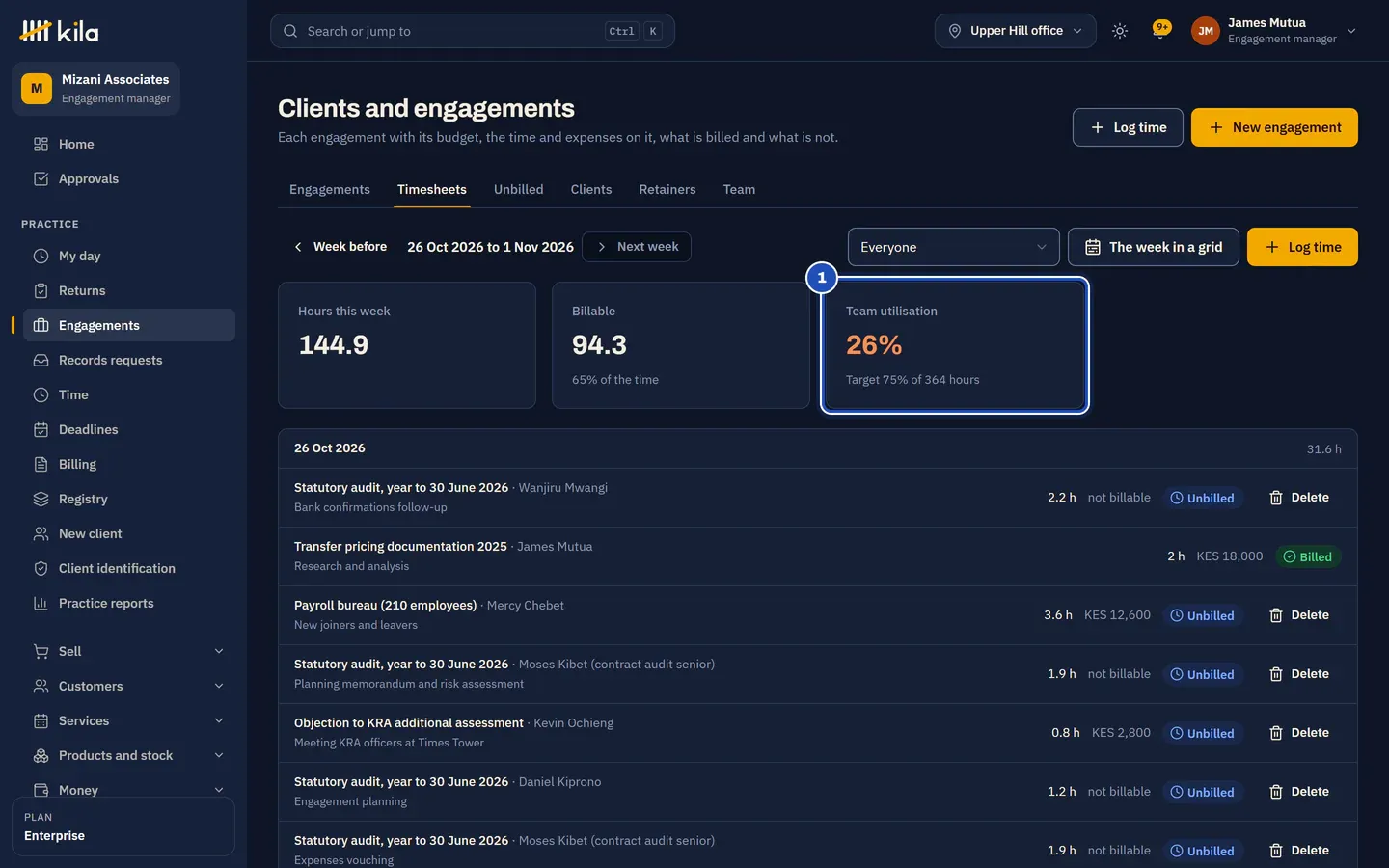Go to Next week
The width and height of the screenshot is (1389, 868).
(x=637, y=247)
